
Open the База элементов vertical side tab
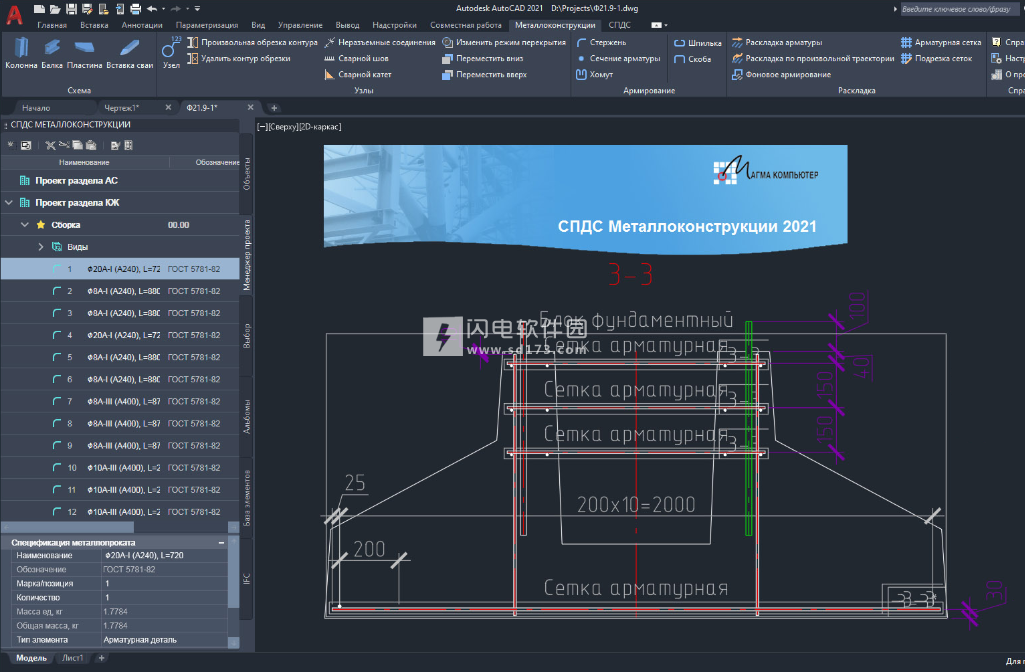tap(247, 498)
